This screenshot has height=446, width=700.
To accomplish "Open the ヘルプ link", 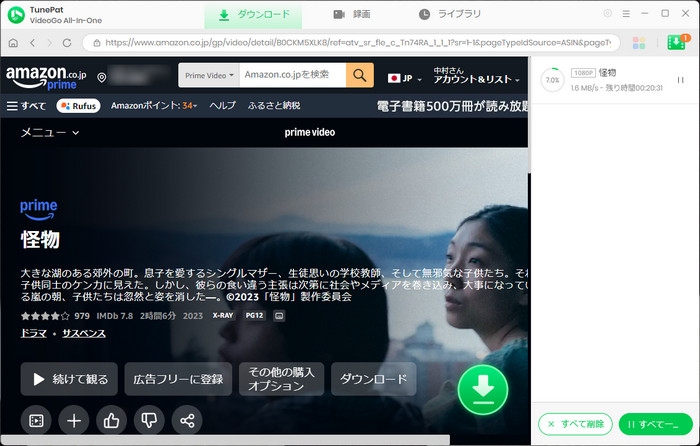I will (x=223, y=106).
